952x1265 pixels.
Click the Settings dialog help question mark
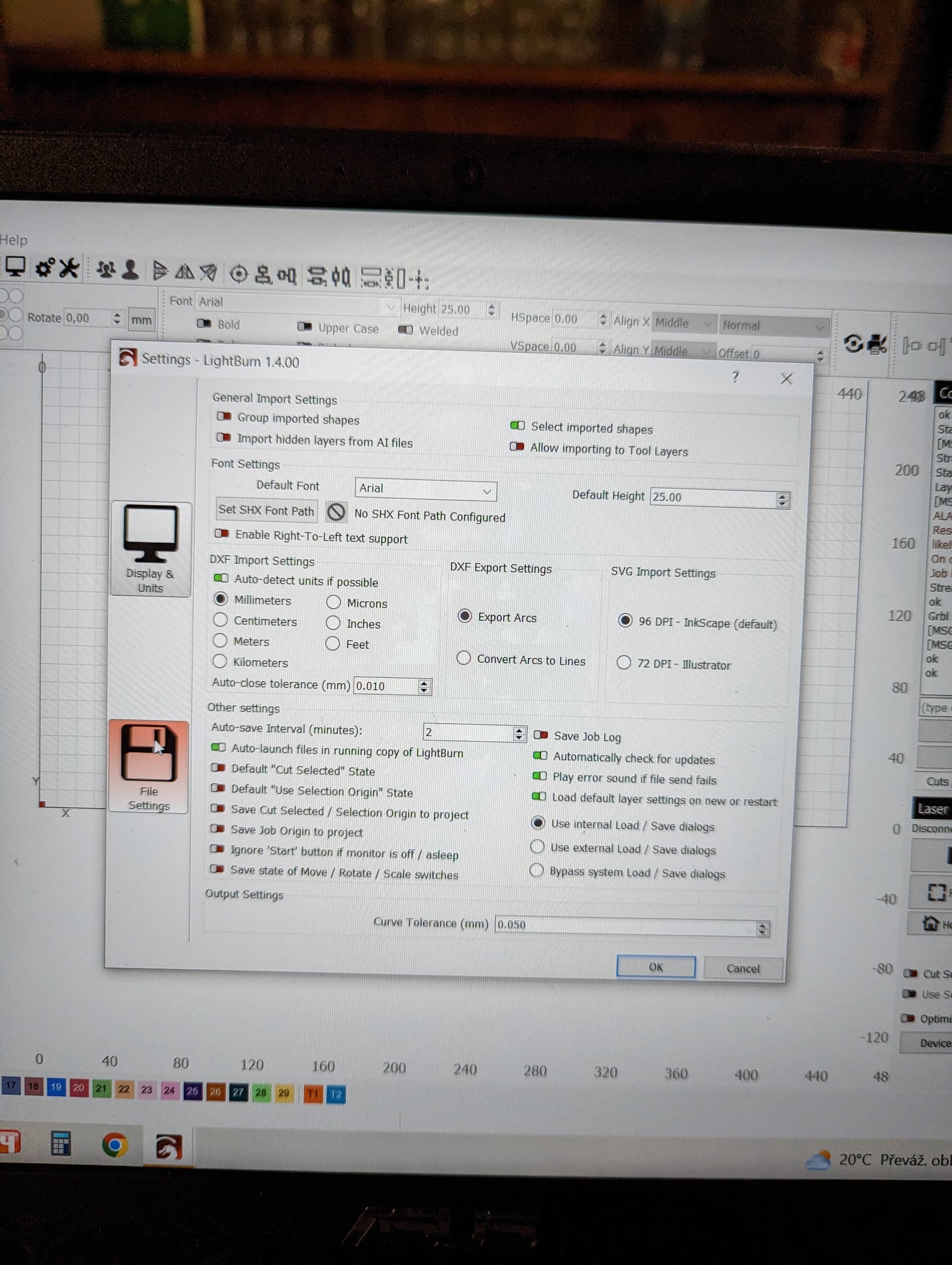pyautogui.click(x=735, y=377)
